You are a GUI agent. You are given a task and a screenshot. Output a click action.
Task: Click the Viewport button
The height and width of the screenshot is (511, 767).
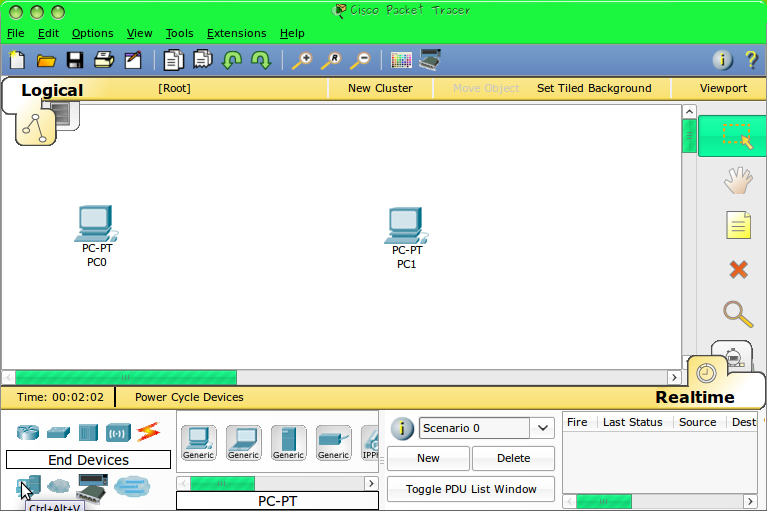pos(723,89)
